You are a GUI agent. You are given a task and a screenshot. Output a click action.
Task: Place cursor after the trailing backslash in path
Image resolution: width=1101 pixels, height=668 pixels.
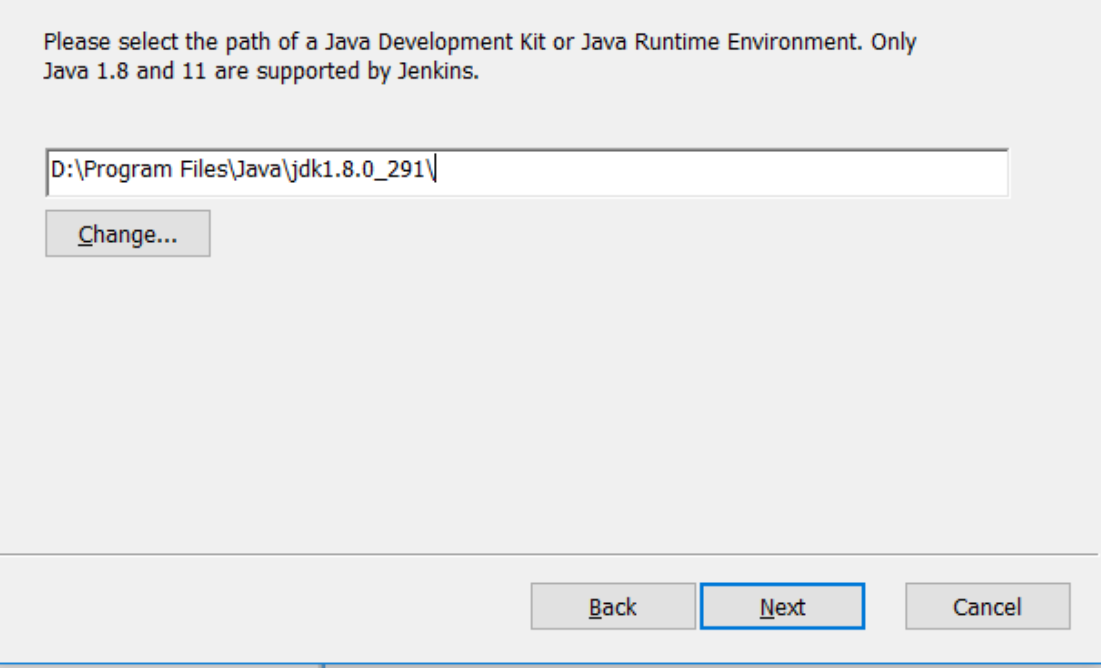[439, 173]
